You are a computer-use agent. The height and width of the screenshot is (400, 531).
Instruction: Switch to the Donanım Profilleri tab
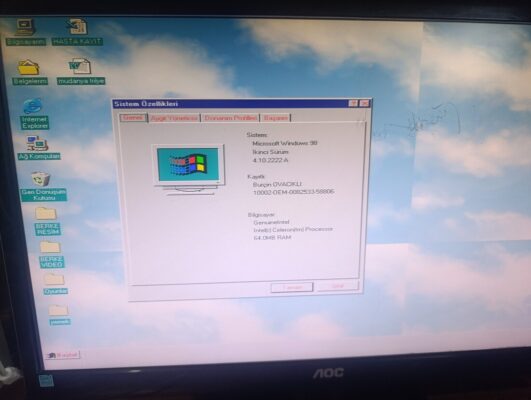(230, 118)
